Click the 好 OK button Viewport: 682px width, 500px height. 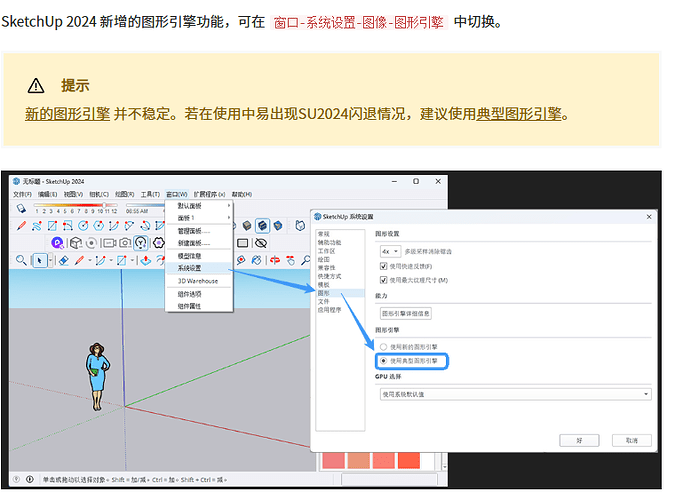point(579,440)
